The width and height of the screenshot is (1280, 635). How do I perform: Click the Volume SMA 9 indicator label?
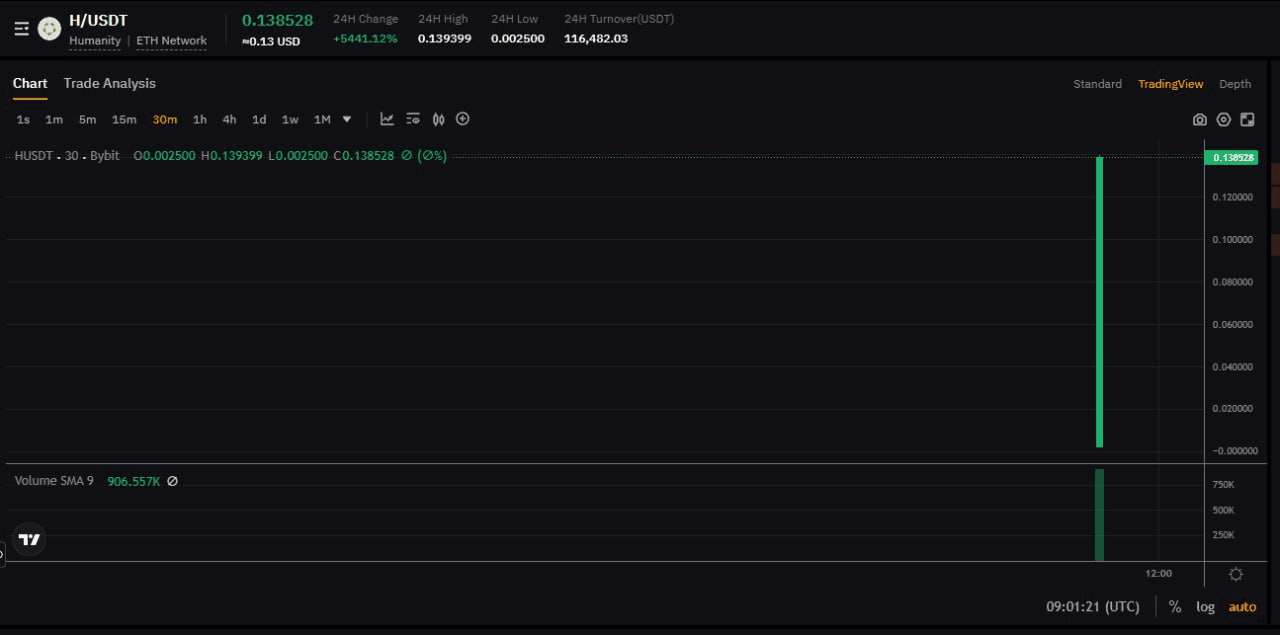(x=54, y=481)
